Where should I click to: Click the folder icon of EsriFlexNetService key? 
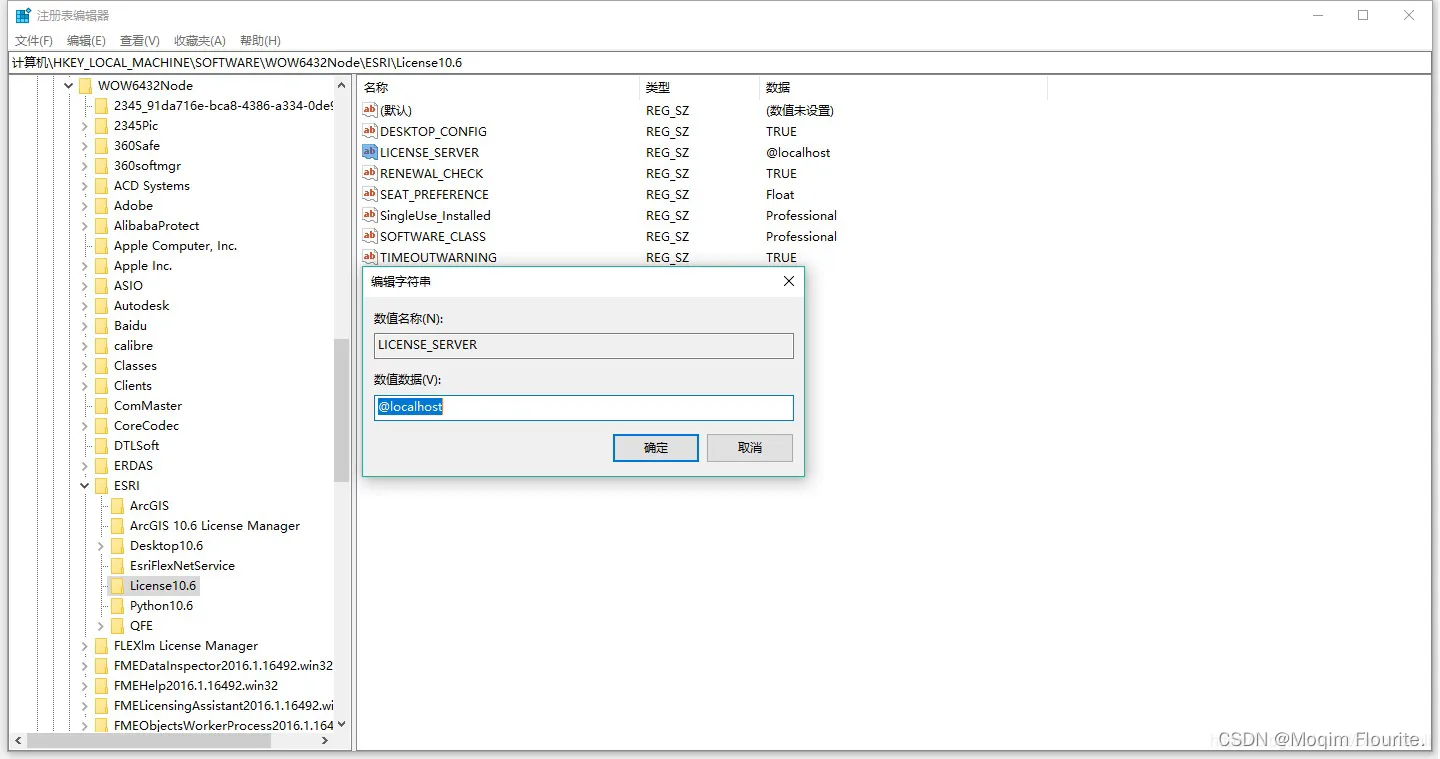coord(117,565)
